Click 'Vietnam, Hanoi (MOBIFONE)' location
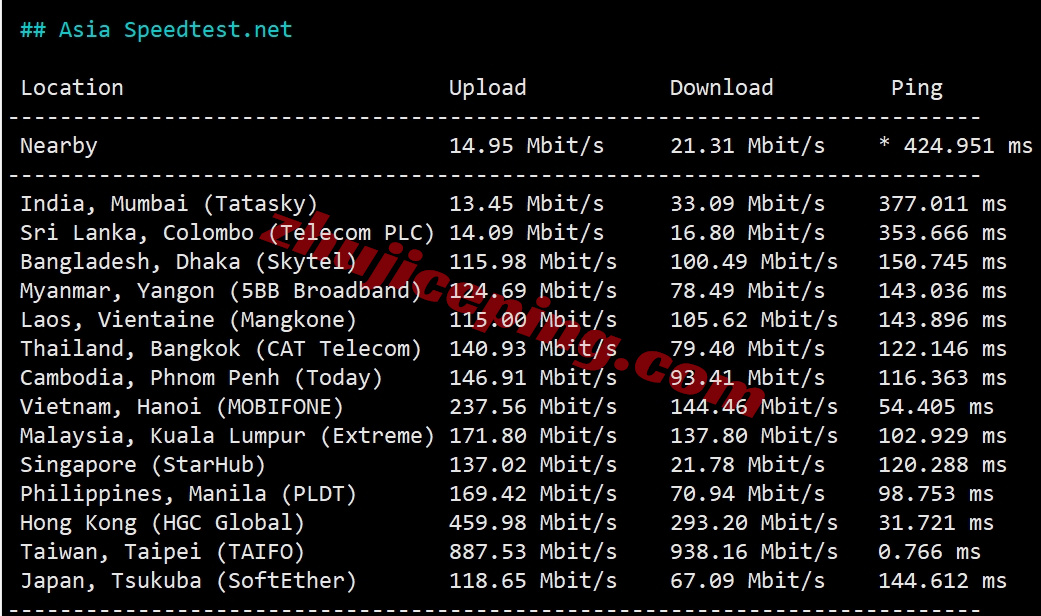Screen dimensions: 1041x616 pos(182,407)
